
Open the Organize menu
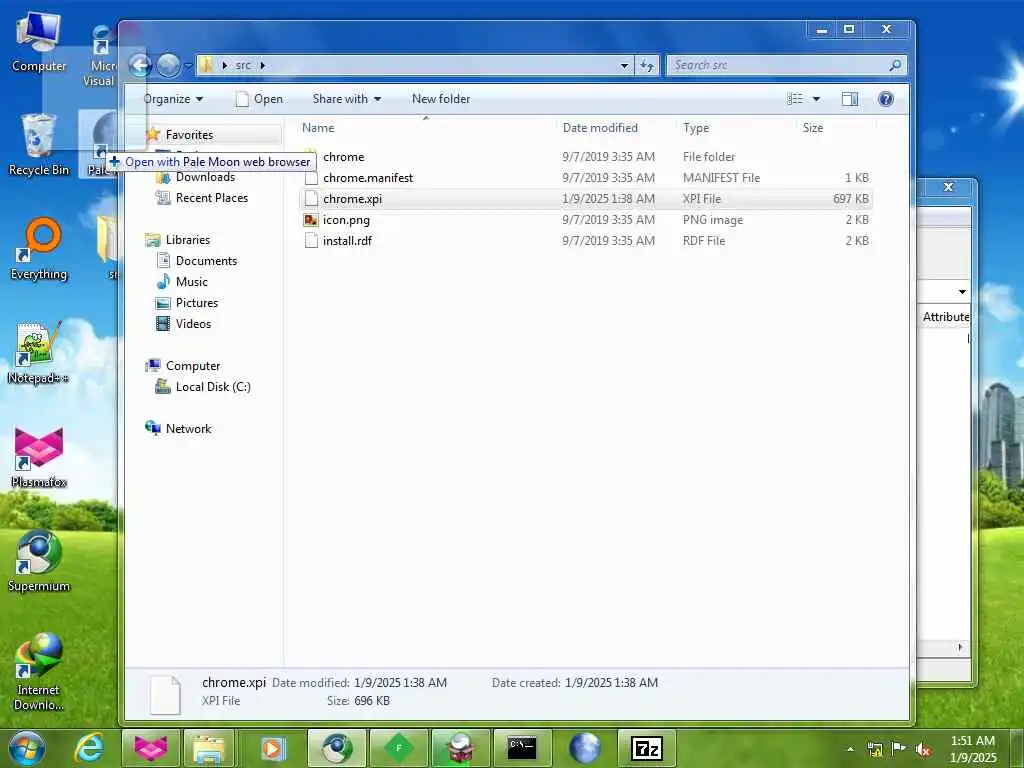tap(173, 99)
